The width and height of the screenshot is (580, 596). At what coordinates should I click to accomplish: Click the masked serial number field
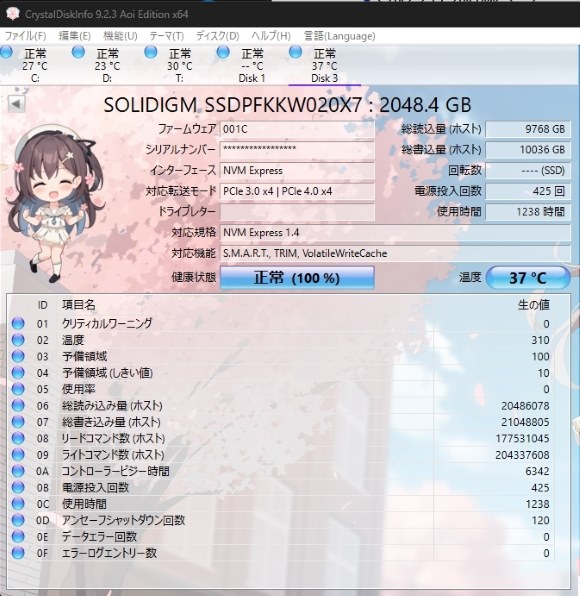(x=297, y=150)
